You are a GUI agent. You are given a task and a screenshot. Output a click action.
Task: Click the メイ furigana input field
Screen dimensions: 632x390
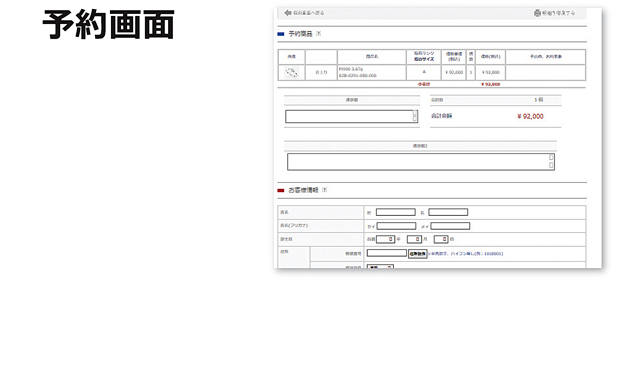[450, 226]
